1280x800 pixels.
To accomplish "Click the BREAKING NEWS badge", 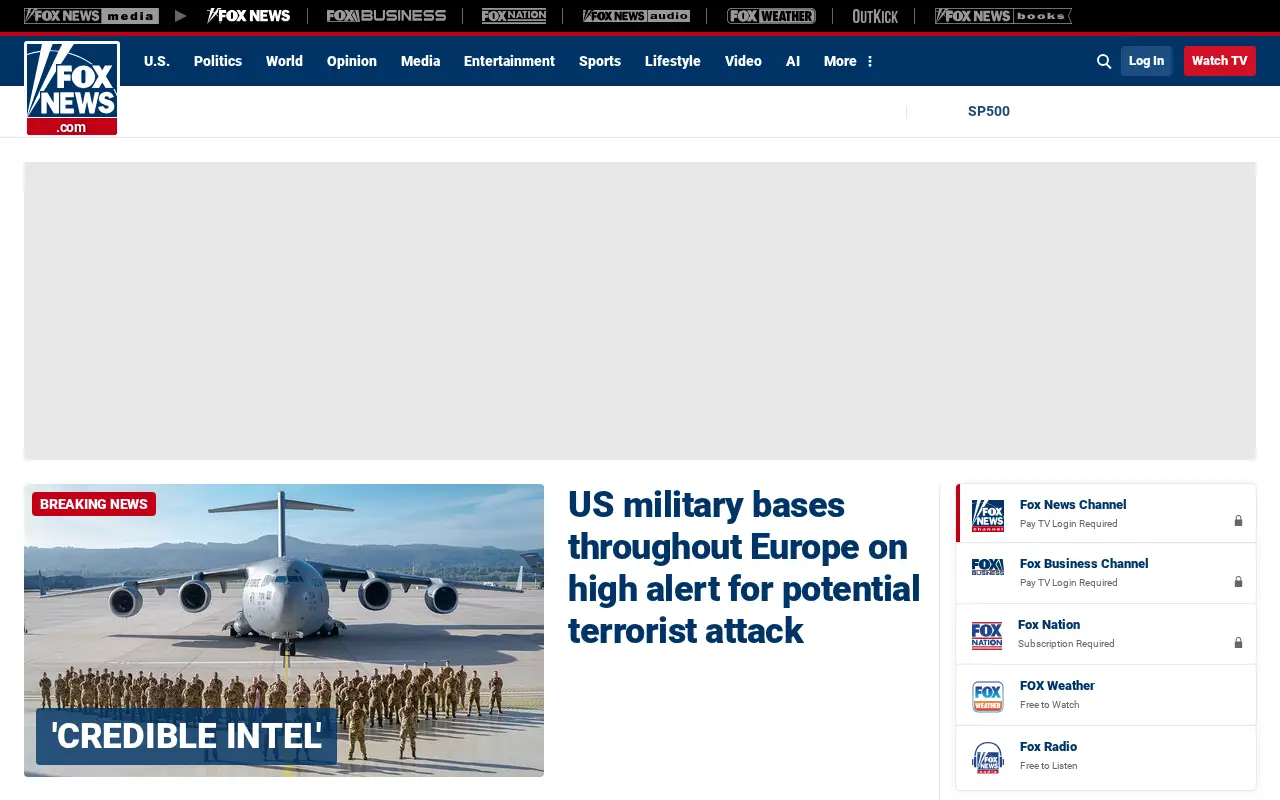I will [94, 504].
